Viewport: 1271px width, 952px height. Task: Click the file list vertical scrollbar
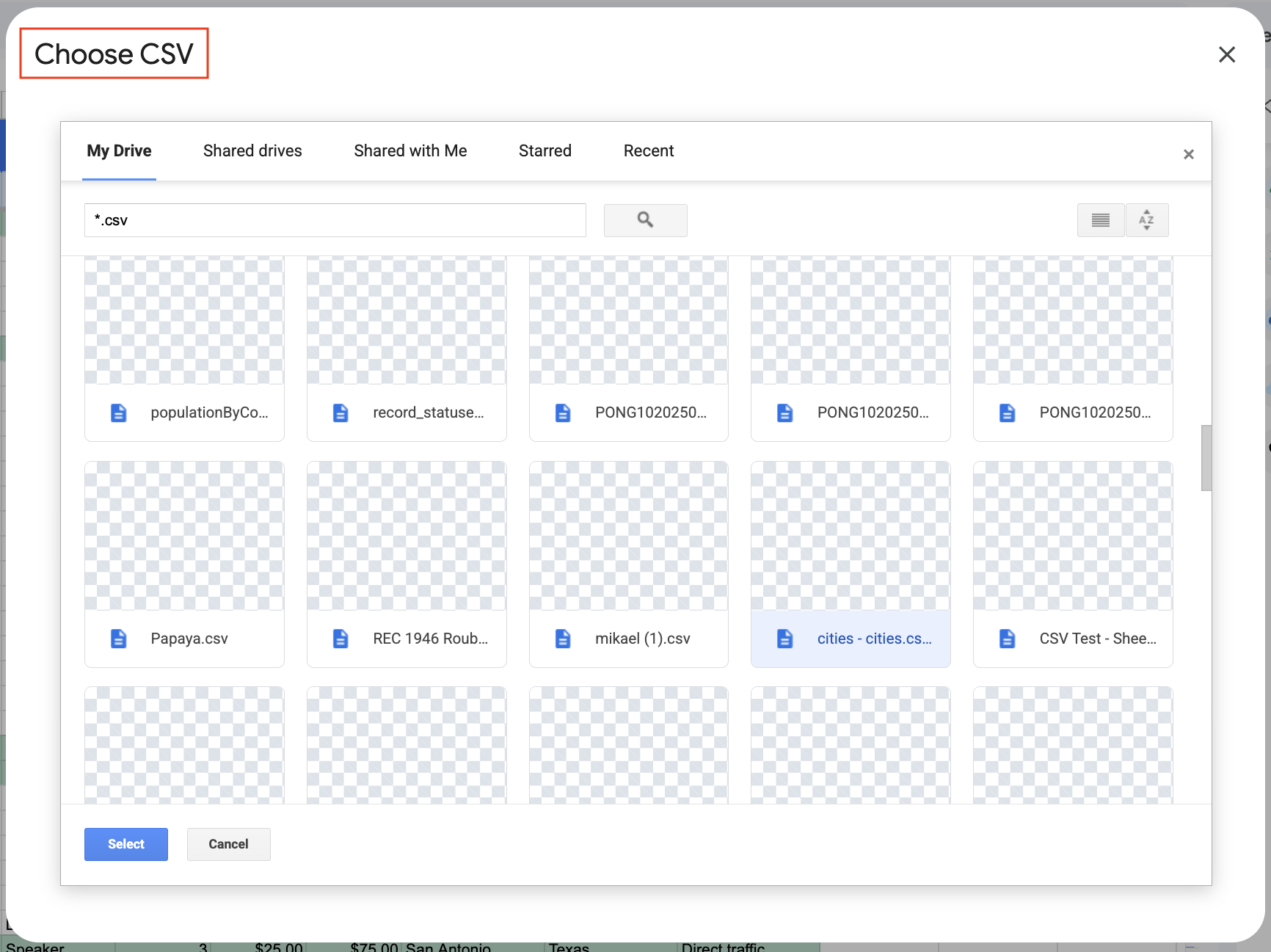coord(1206,457)
